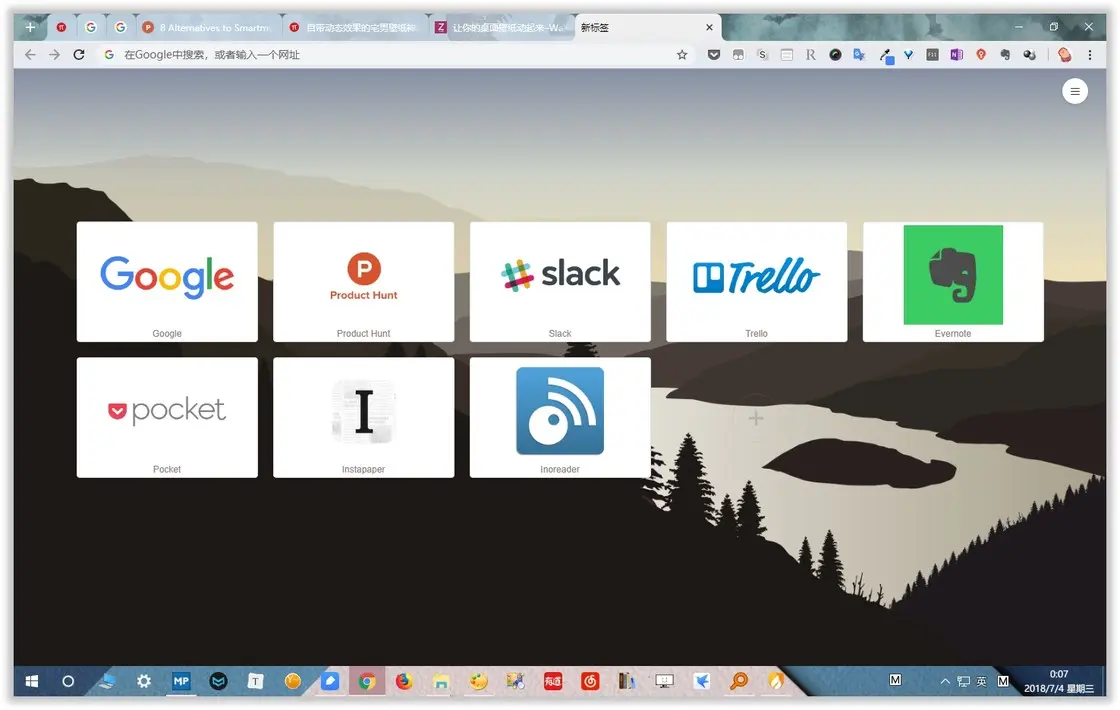Click the red map pin extension
The image size is (1120, 710).
pos(981,54)
